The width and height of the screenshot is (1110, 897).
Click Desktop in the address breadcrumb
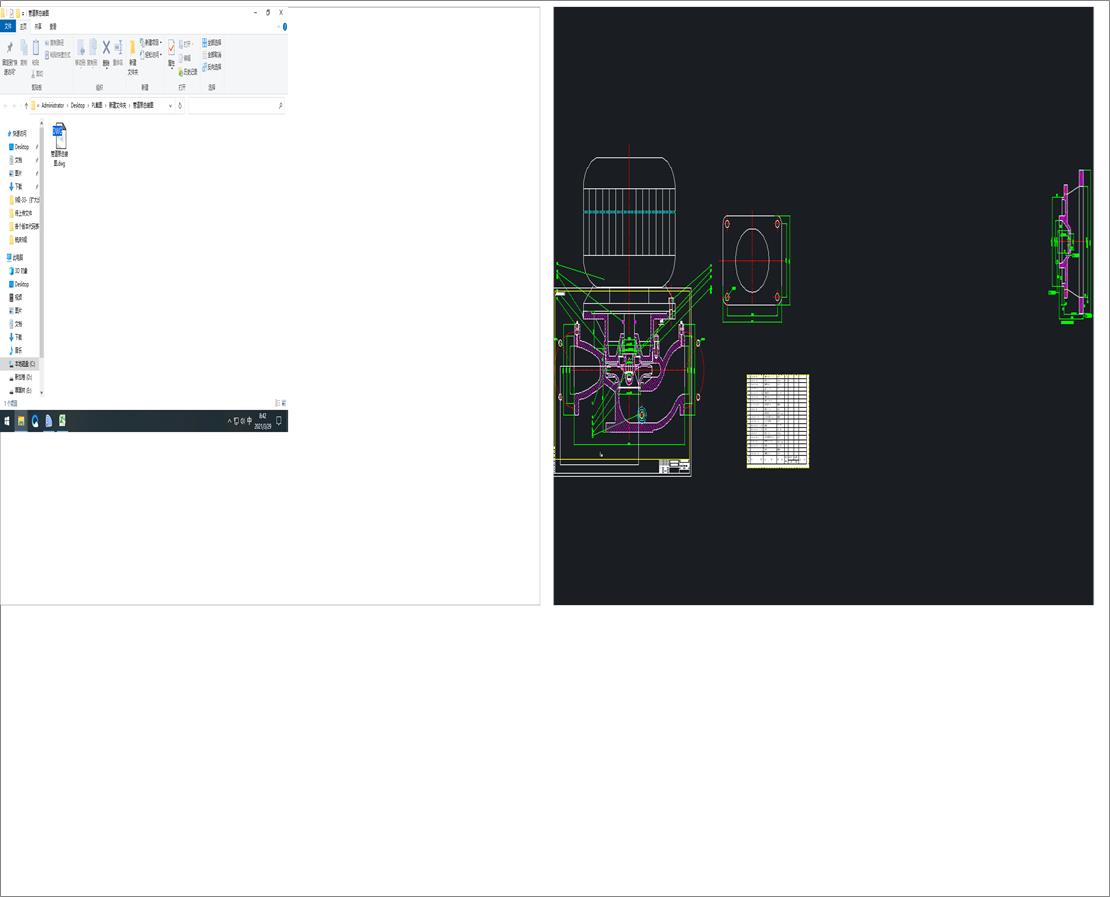coord(78,105)
